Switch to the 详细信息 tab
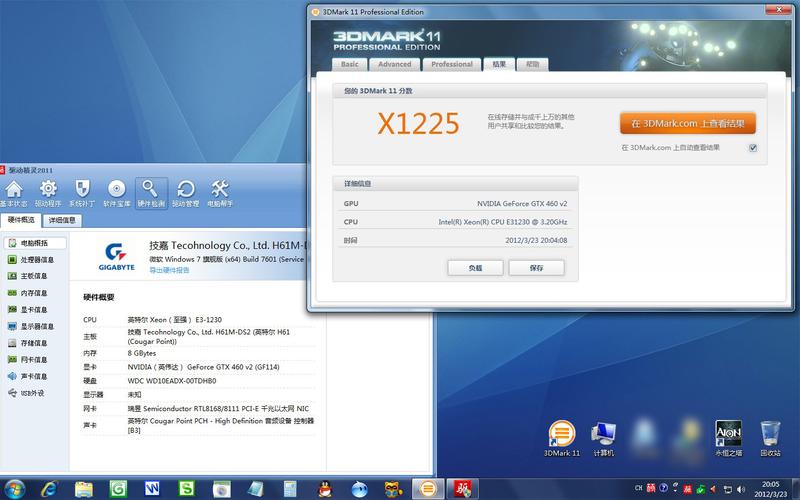The height and width of the screenshot is (500, 800). pyautogui.click(x=62, y=220)
